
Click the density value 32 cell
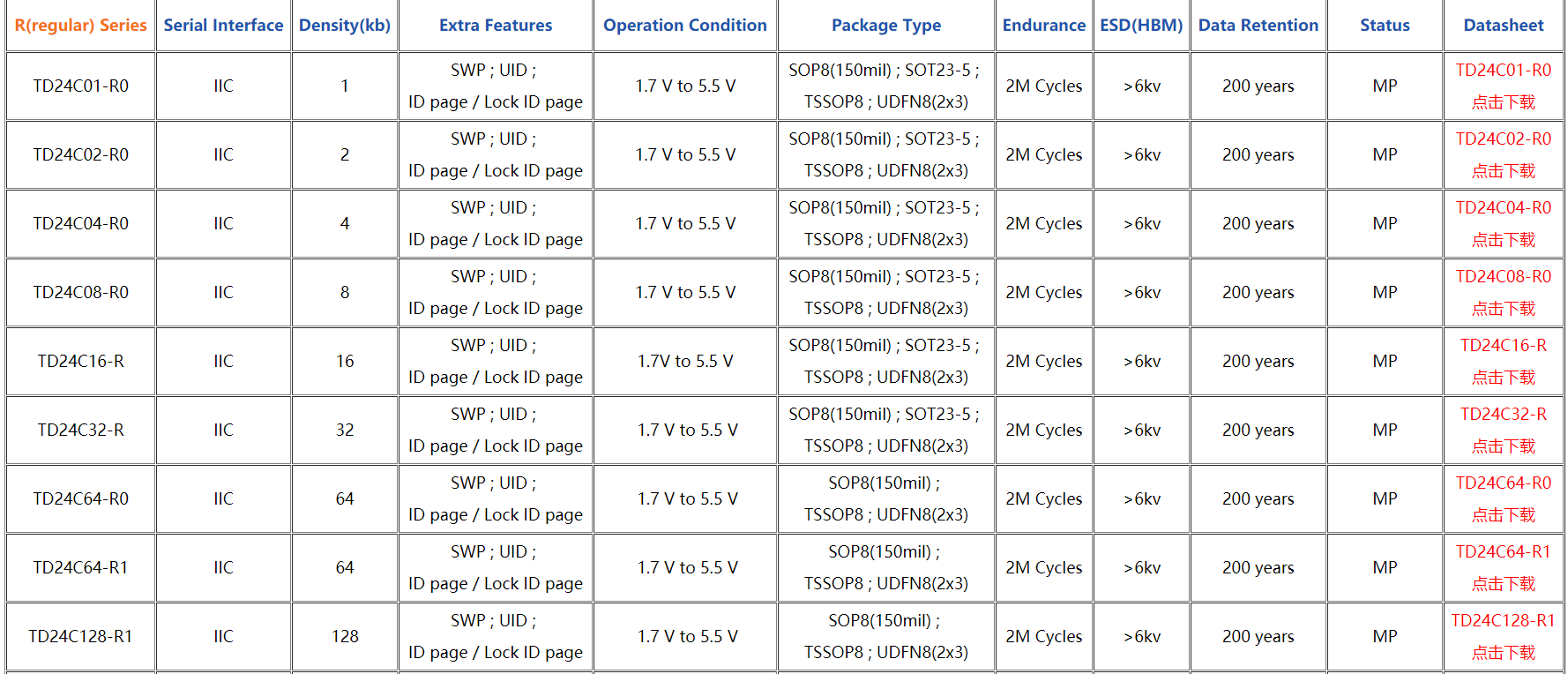345,431
